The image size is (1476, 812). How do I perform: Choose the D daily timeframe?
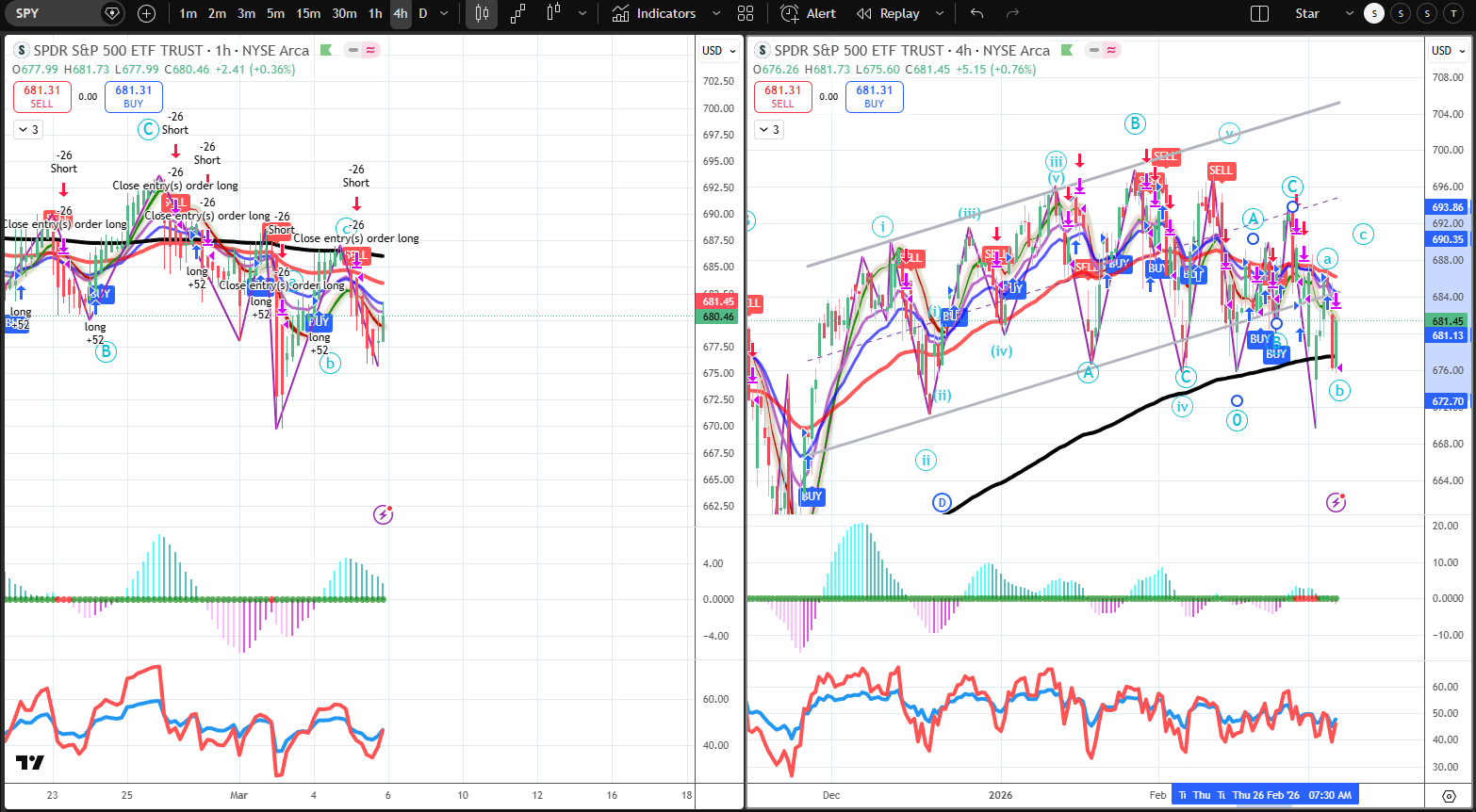422,13
